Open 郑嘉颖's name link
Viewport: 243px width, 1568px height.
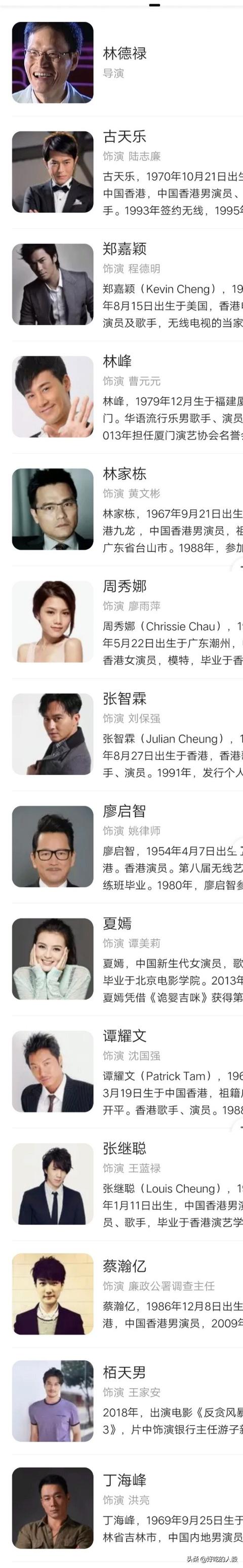tap(125, 248)
